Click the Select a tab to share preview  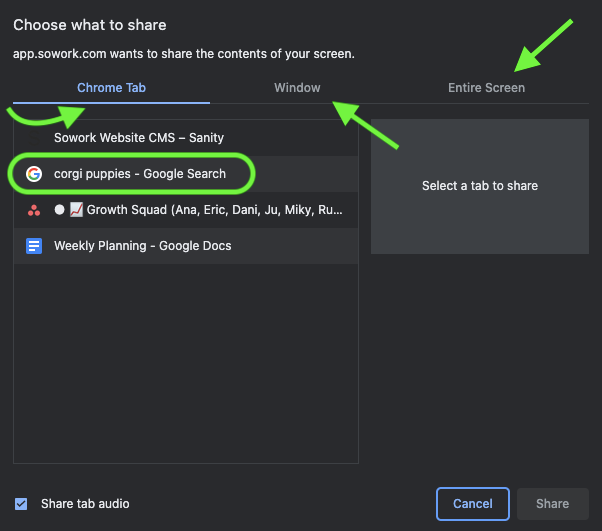pyautogui.click(x=480, y=186)
